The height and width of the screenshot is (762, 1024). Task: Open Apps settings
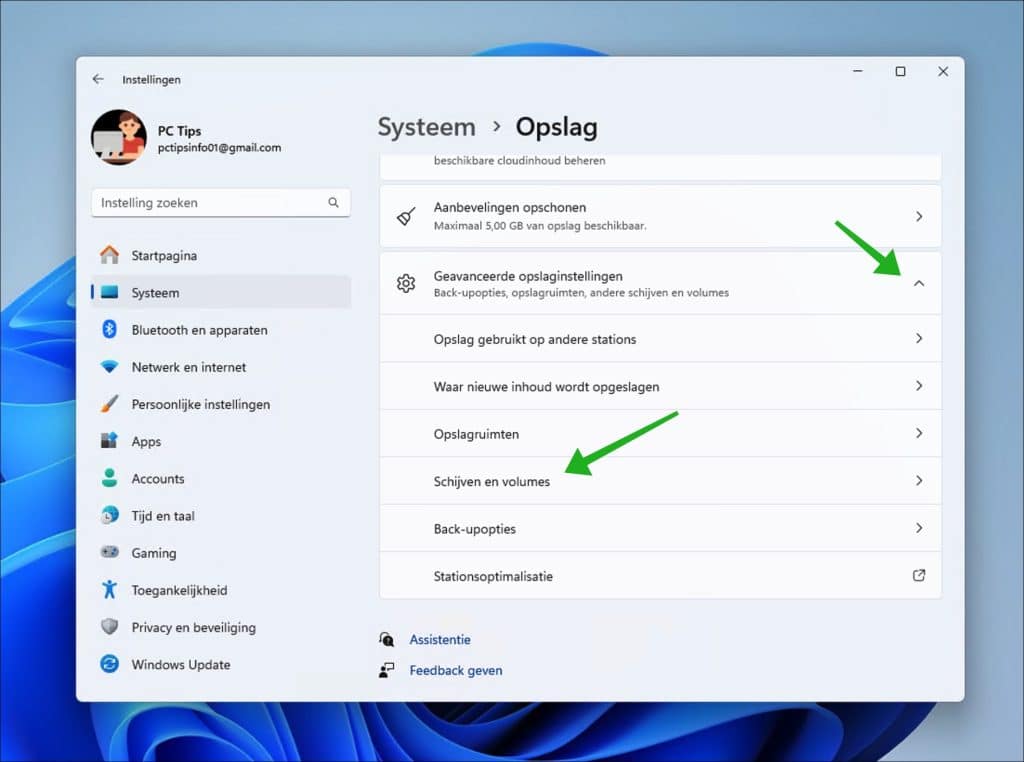221,441
